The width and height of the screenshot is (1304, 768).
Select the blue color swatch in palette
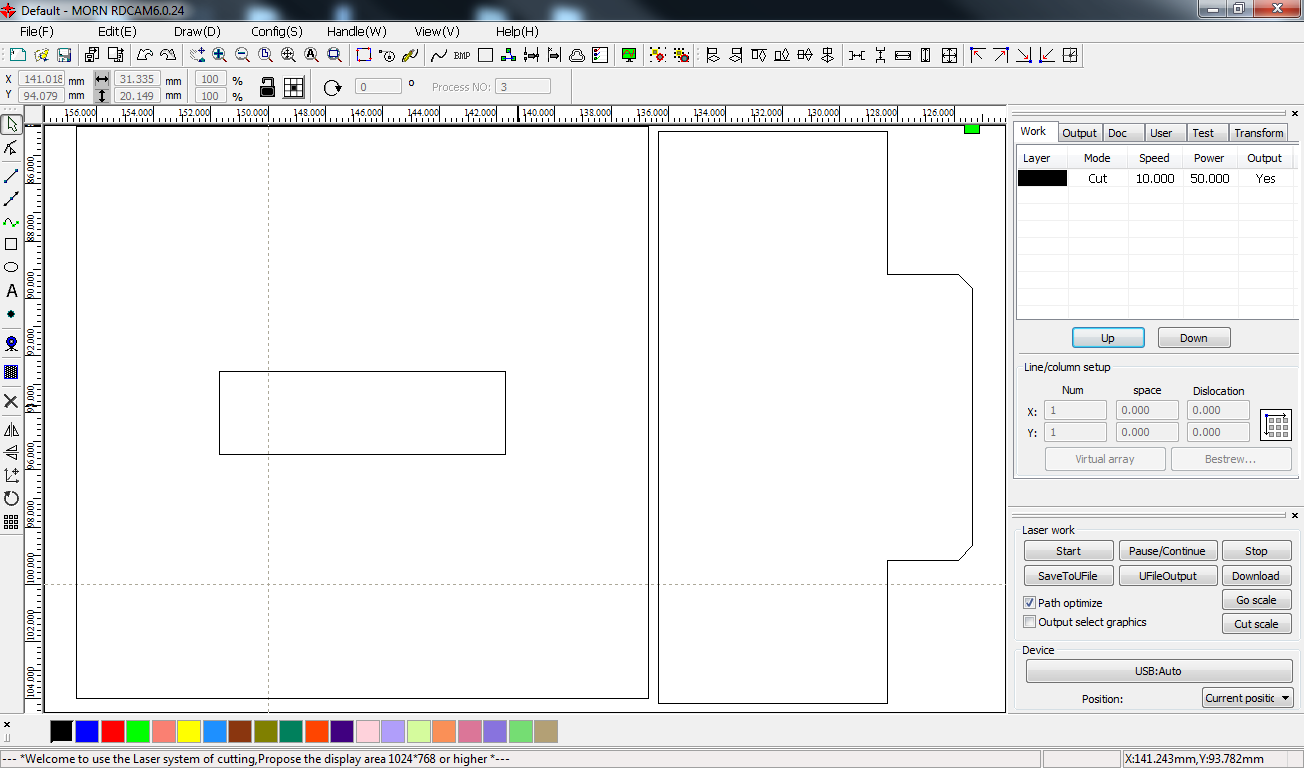(x=87, y=732)
